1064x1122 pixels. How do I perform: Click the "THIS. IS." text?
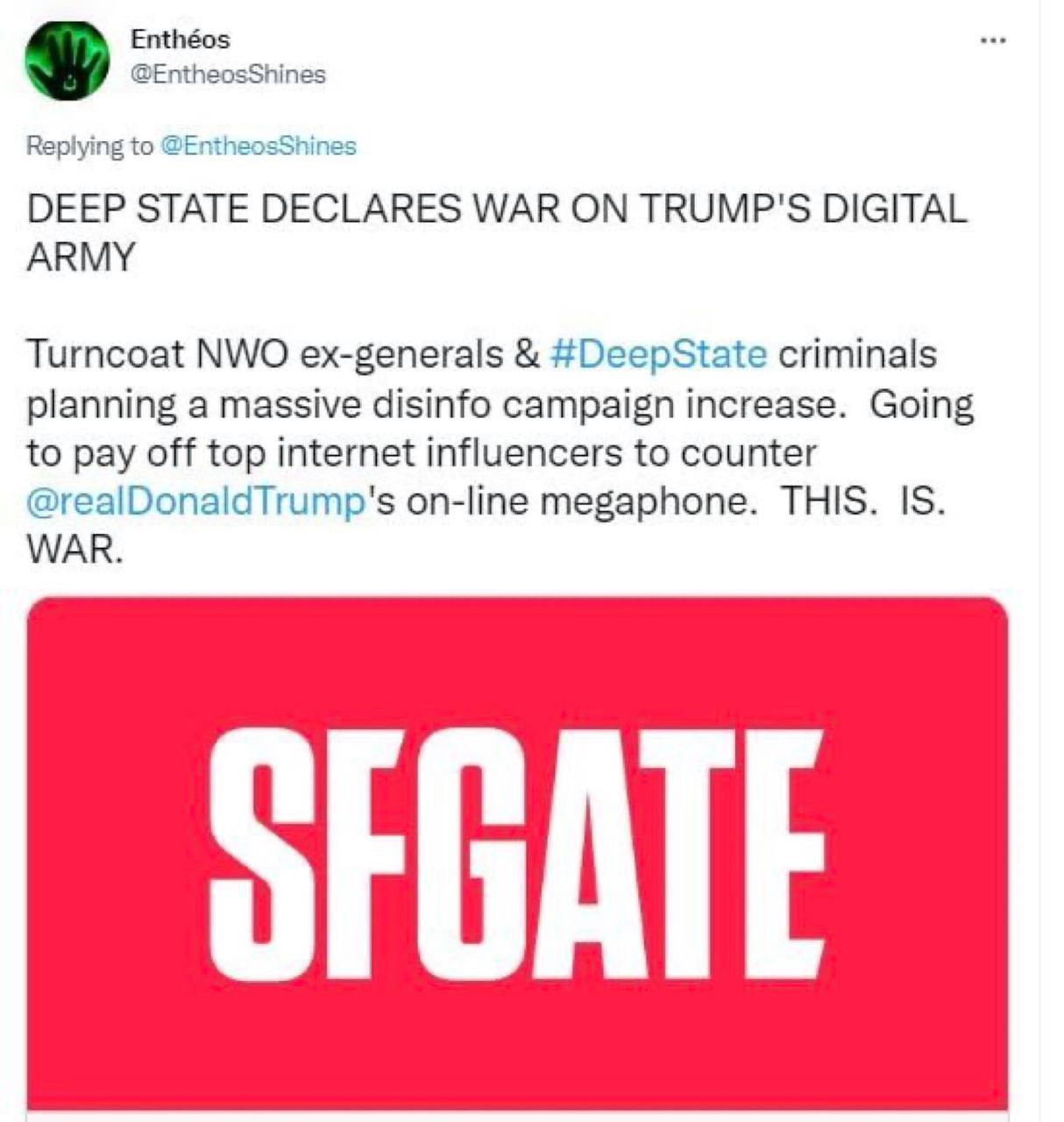862,502
